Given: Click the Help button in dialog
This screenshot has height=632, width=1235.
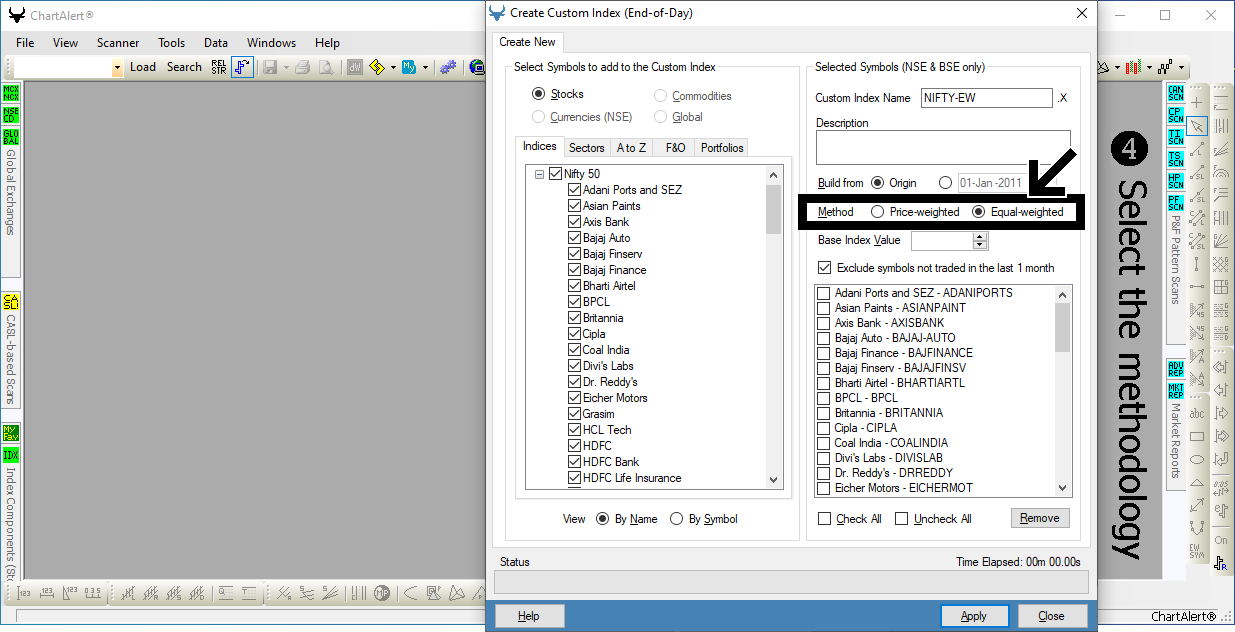Looking at the screenshot, I should (x=529, y=616).
